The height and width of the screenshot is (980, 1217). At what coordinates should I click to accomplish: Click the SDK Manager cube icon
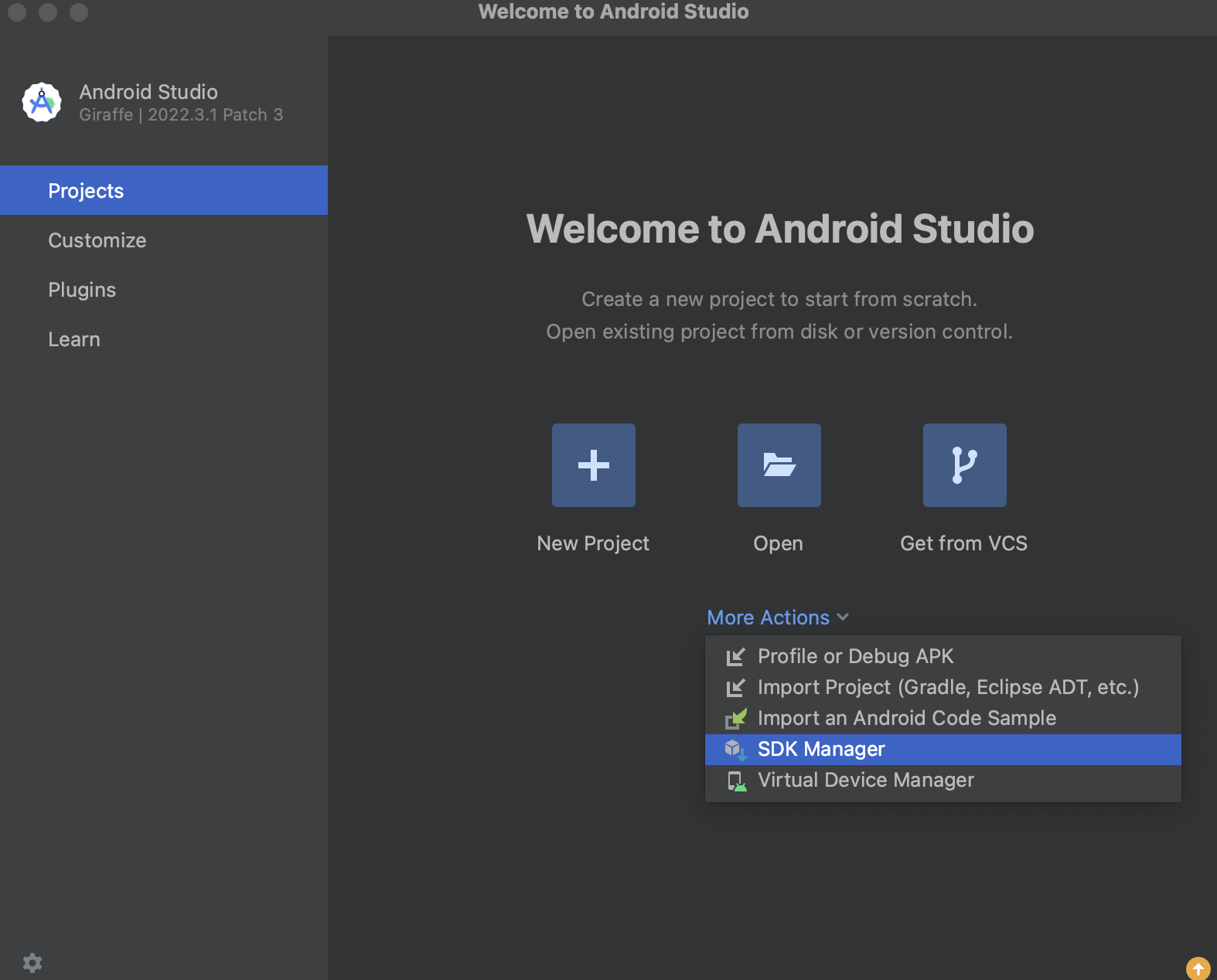735,750
